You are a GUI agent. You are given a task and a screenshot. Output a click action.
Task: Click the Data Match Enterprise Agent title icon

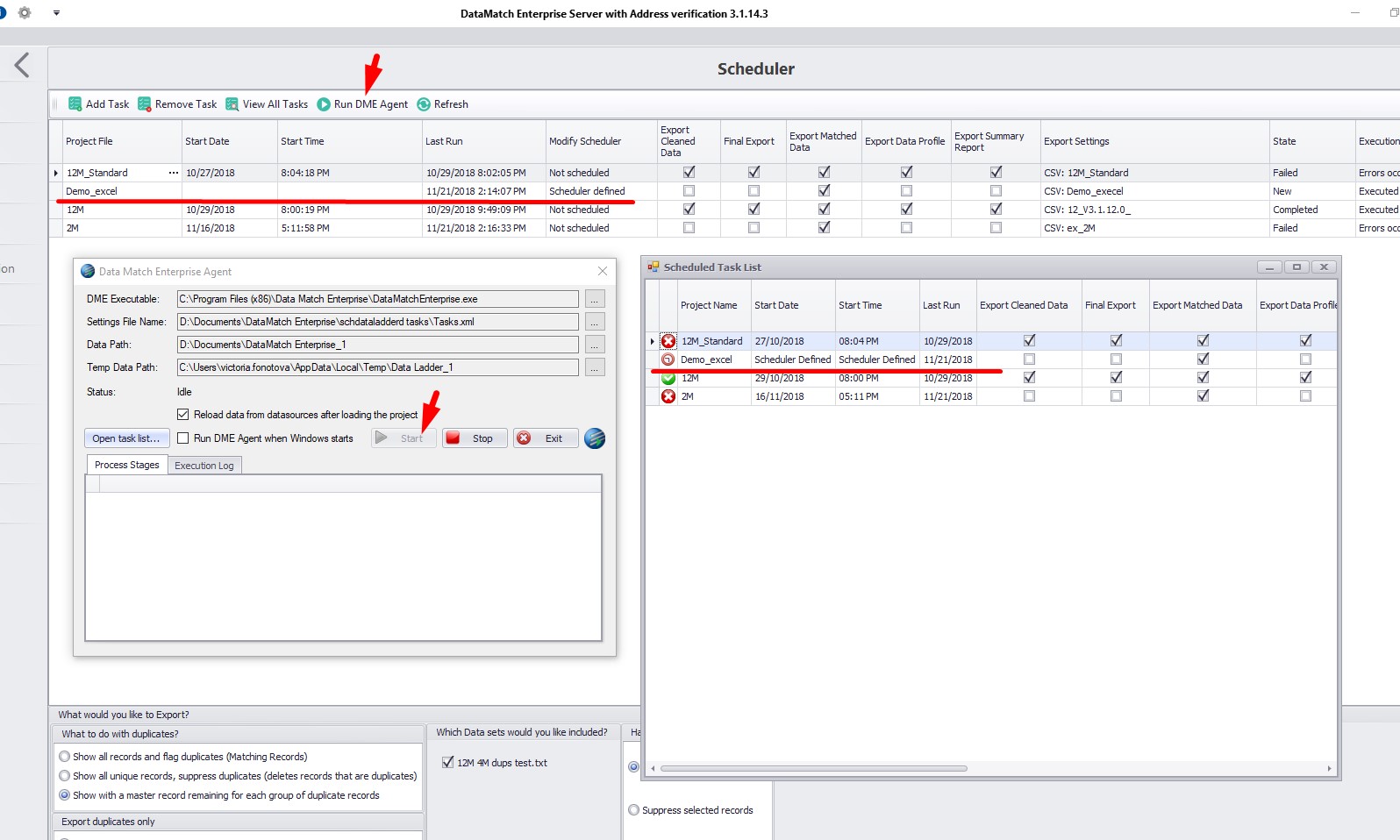click(x=88, y=272)
